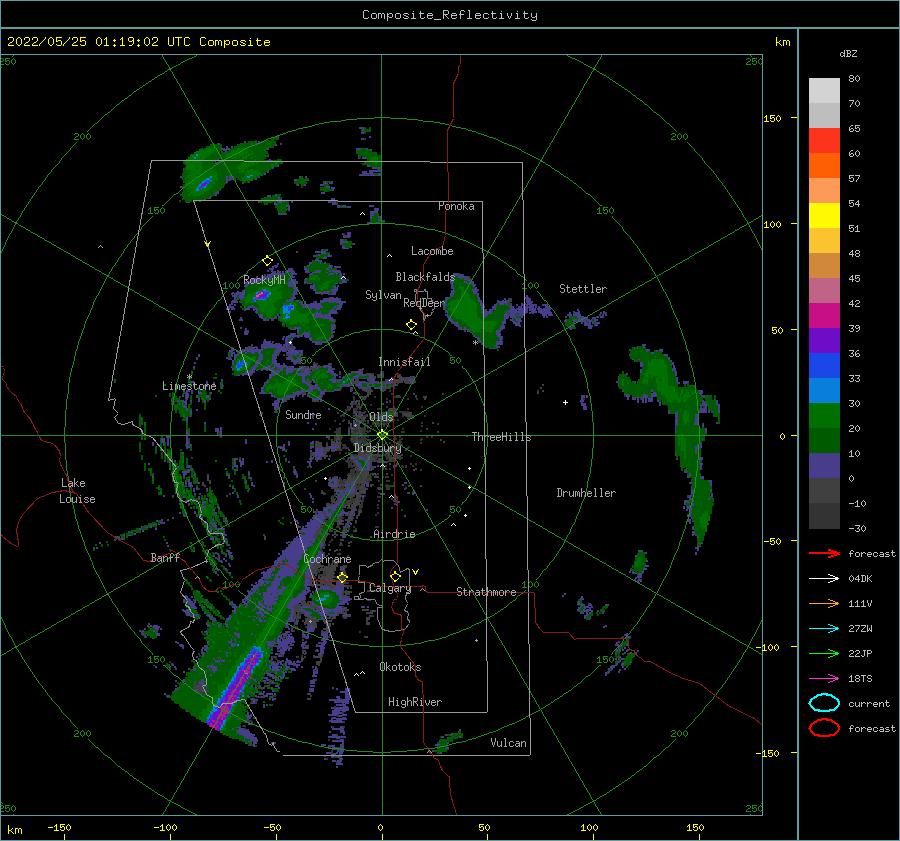Click the Composite_Reflectivity title text
Screen dimensions: 900x841
pos(450,15)
